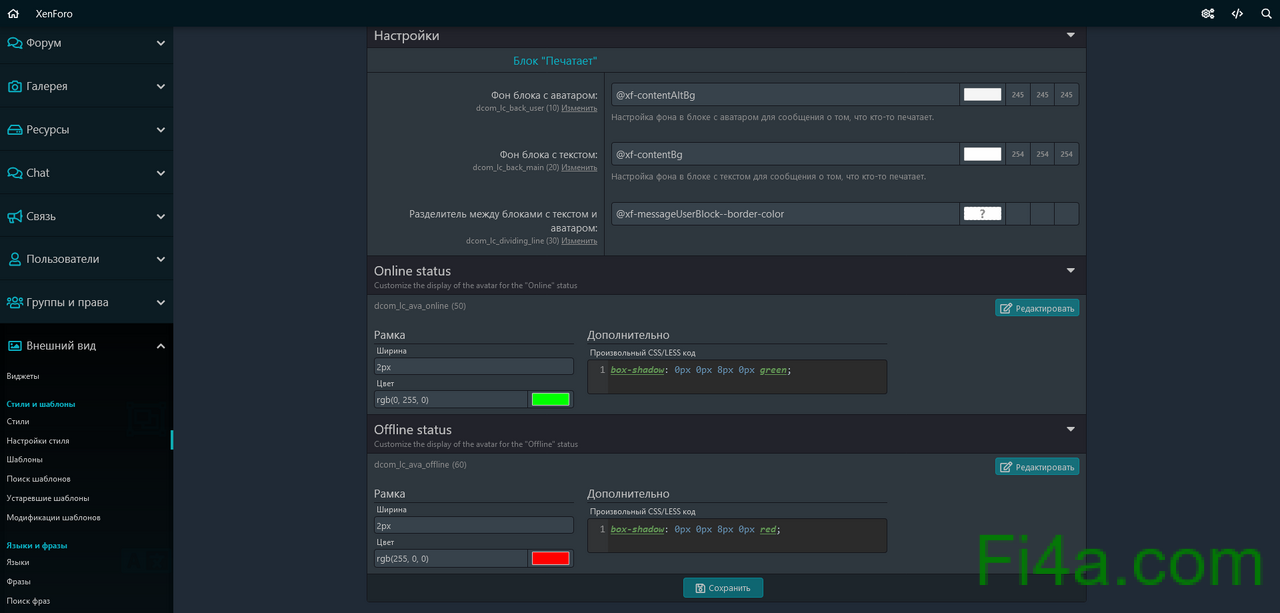The image size is (1280, 613).
Task: Click Изменить link for dcom_lc_back_user
Action: pos(579,108)
